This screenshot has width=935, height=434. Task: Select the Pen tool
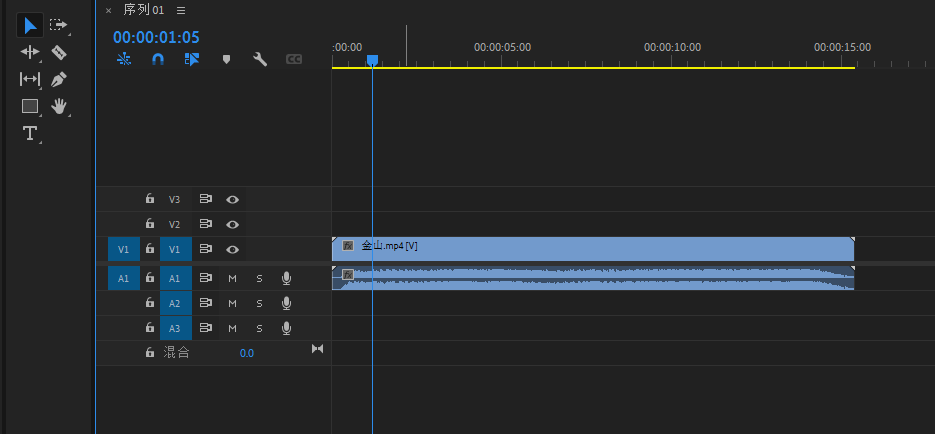(x=58, y=79)
